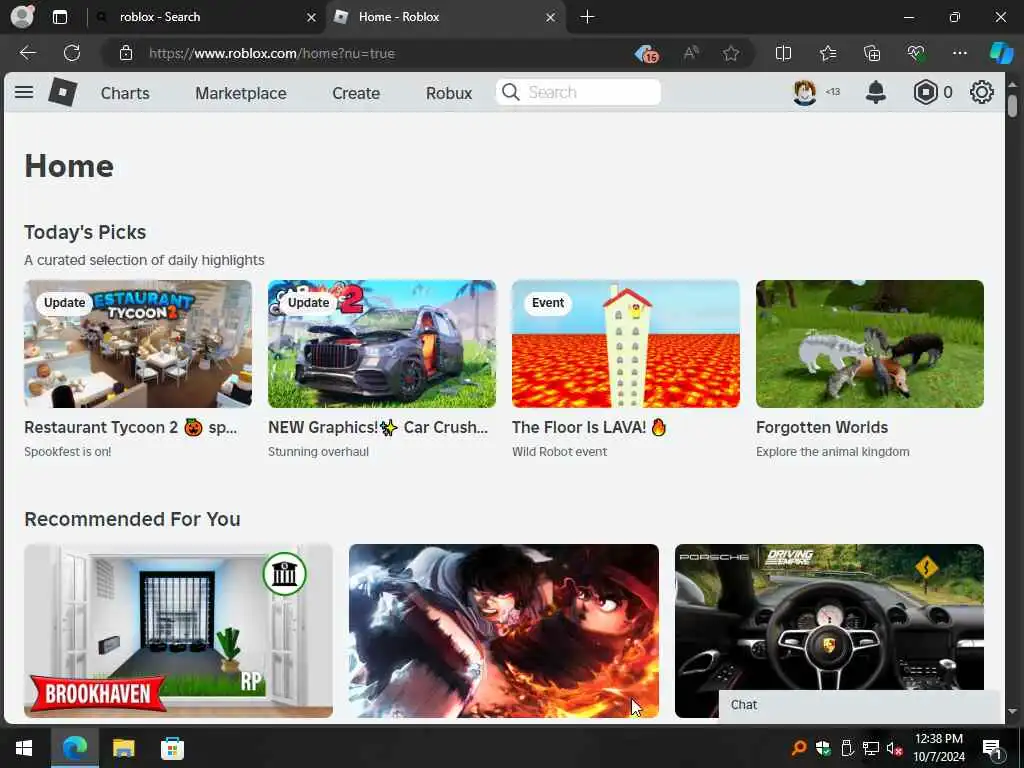This screenshot has height=768, width=1024.
Task: Click the muted volume tray icon
Action: pyautogui.click(x=895, y=748)
